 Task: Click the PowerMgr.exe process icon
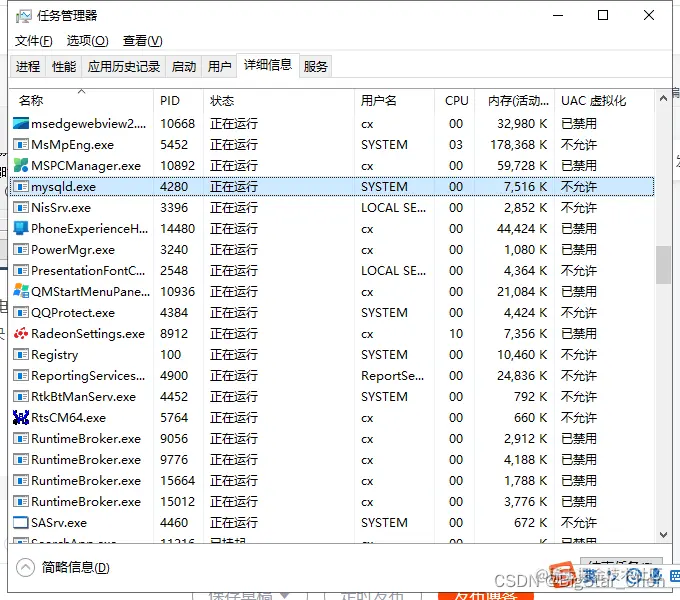tap(21, 249)
